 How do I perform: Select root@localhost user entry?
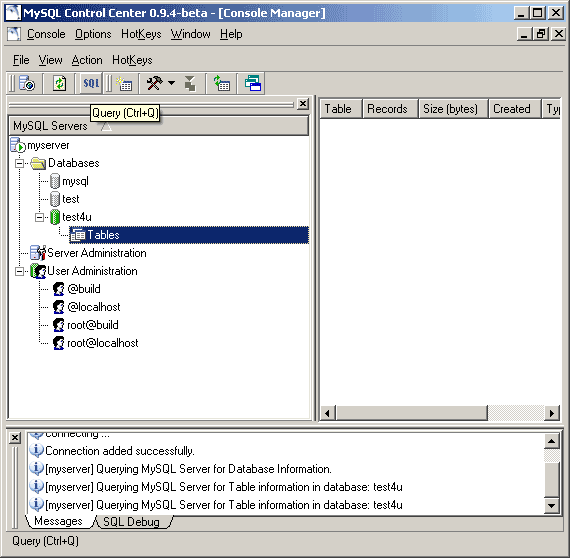(x=103, y=343)
